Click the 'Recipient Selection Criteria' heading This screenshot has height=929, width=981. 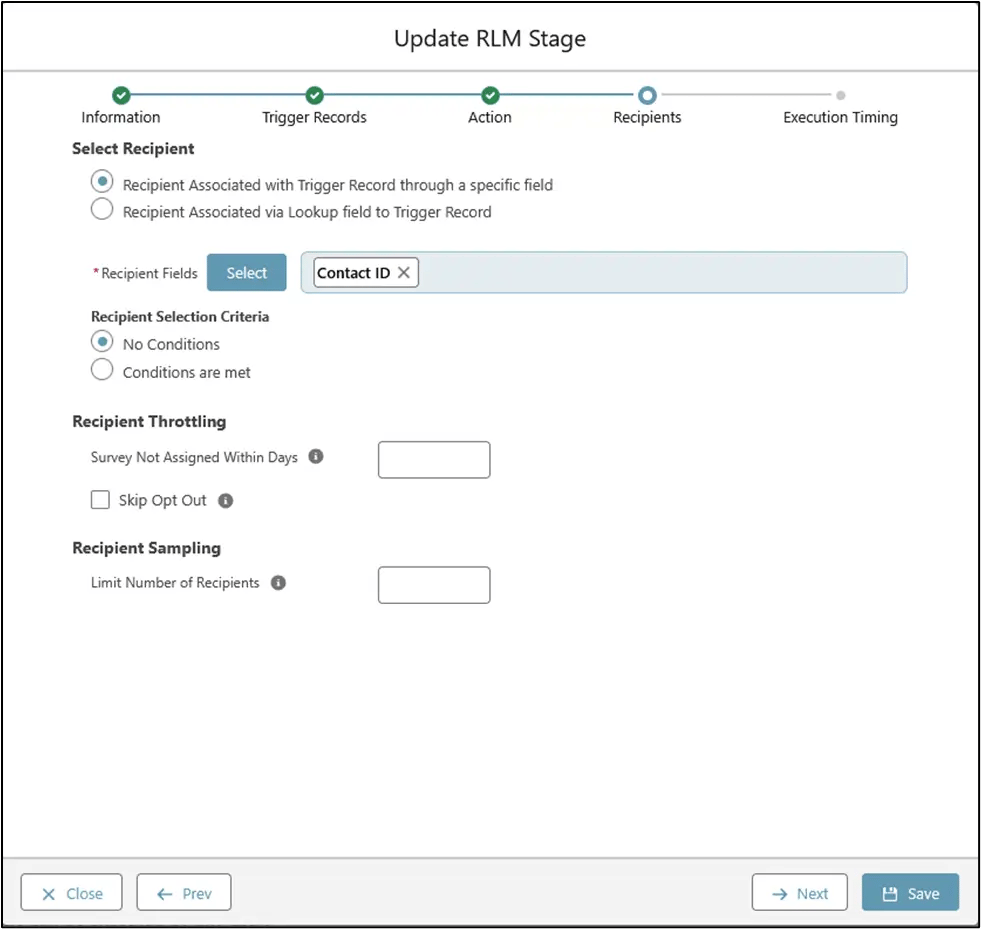click(180, 317)
